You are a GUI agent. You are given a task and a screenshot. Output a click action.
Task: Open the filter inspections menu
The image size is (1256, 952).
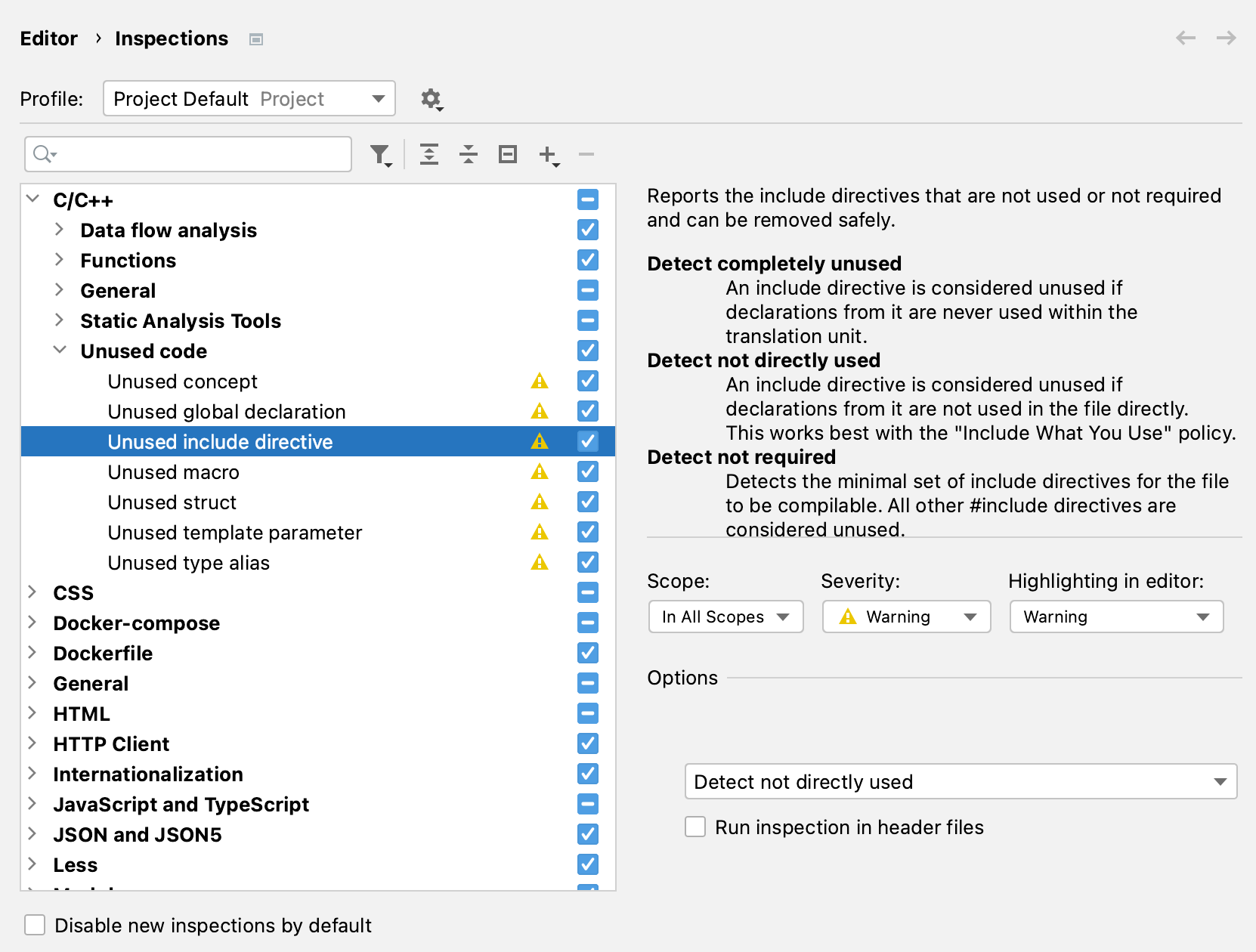(x=379, y=154)
